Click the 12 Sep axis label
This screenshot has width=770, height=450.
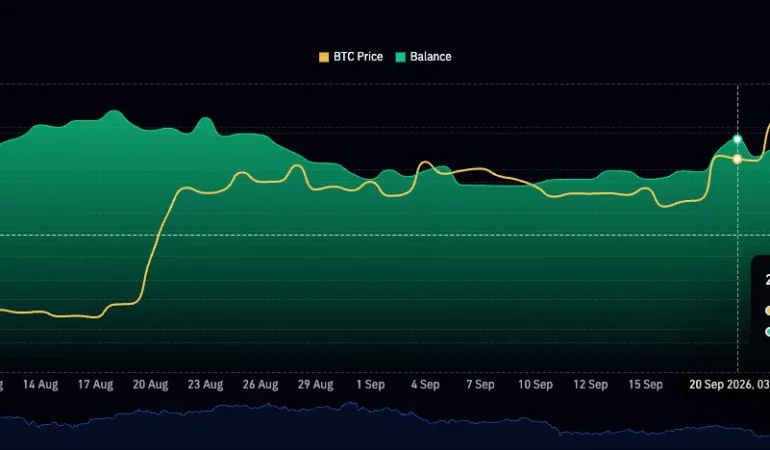click(x=590, y=385)
